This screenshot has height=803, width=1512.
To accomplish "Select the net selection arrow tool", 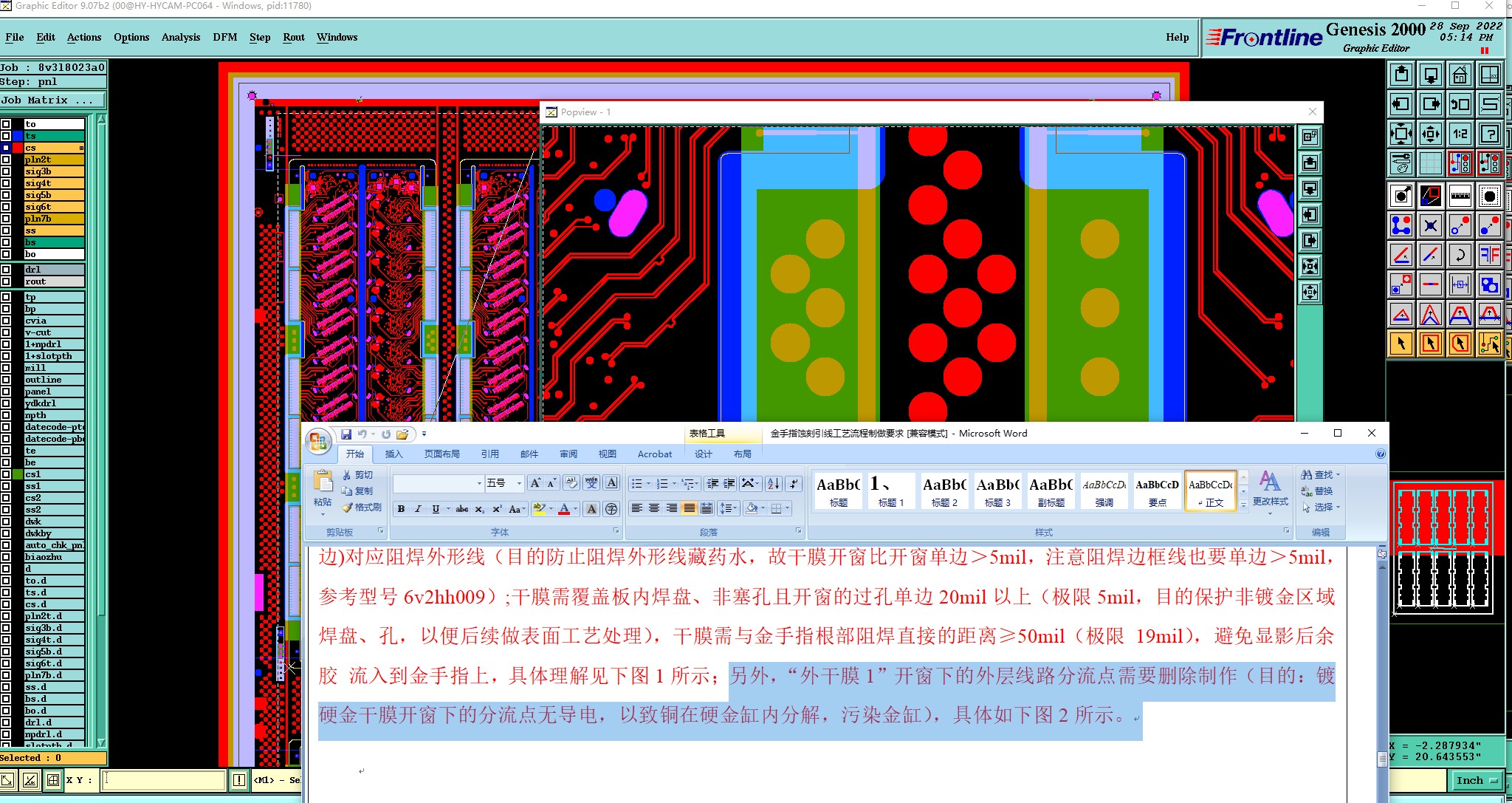I will point(1489,344).
